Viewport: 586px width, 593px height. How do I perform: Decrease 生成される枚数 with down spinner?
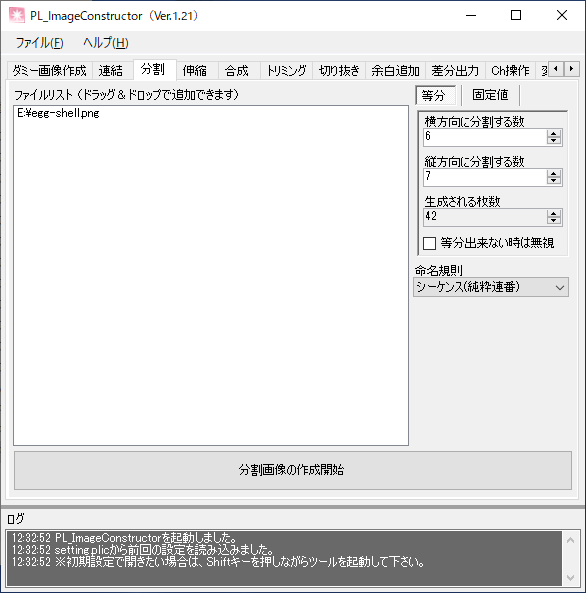pyautogui.click(x=553, y=221)
